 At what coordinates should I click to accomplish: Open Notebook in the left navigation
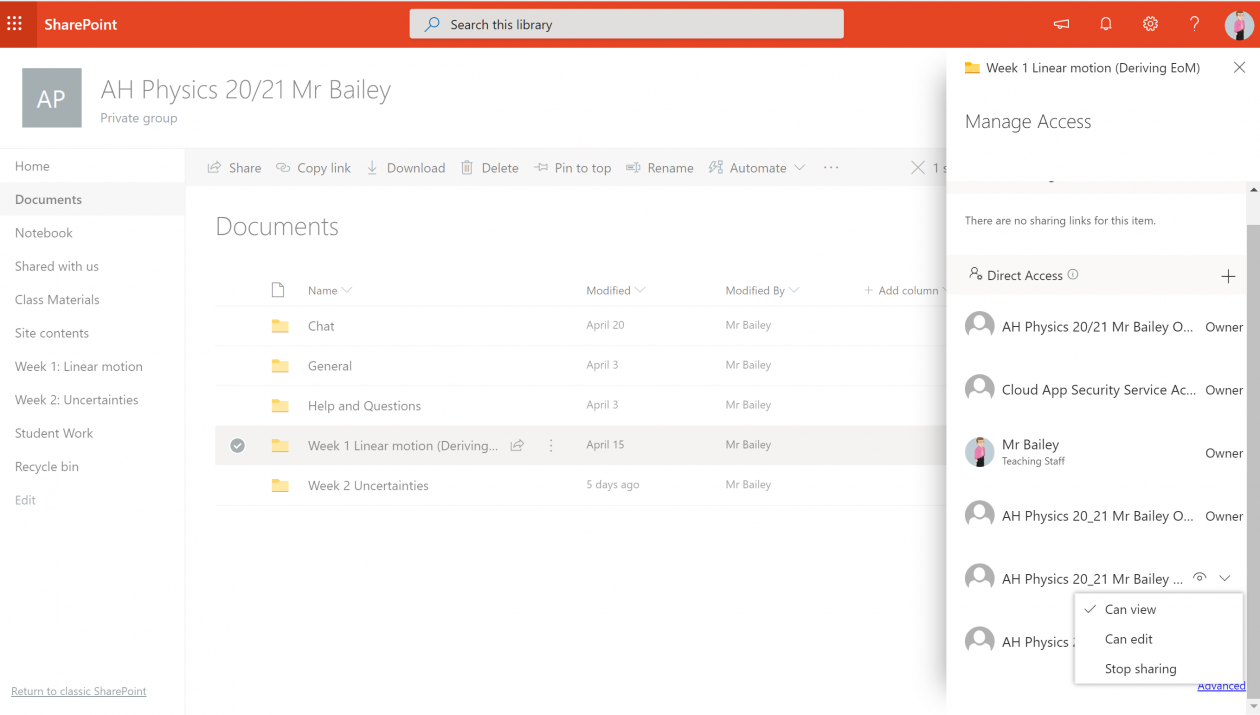tap(44, 233)
